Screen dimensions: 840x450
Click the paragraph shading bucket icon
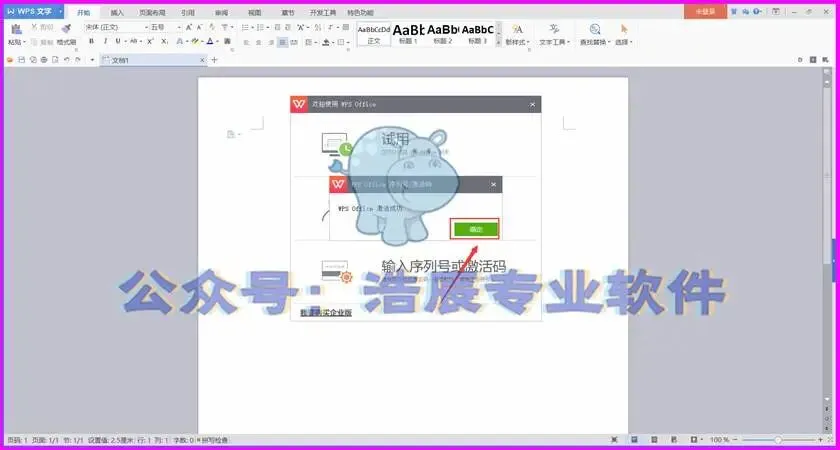(325, 42)
